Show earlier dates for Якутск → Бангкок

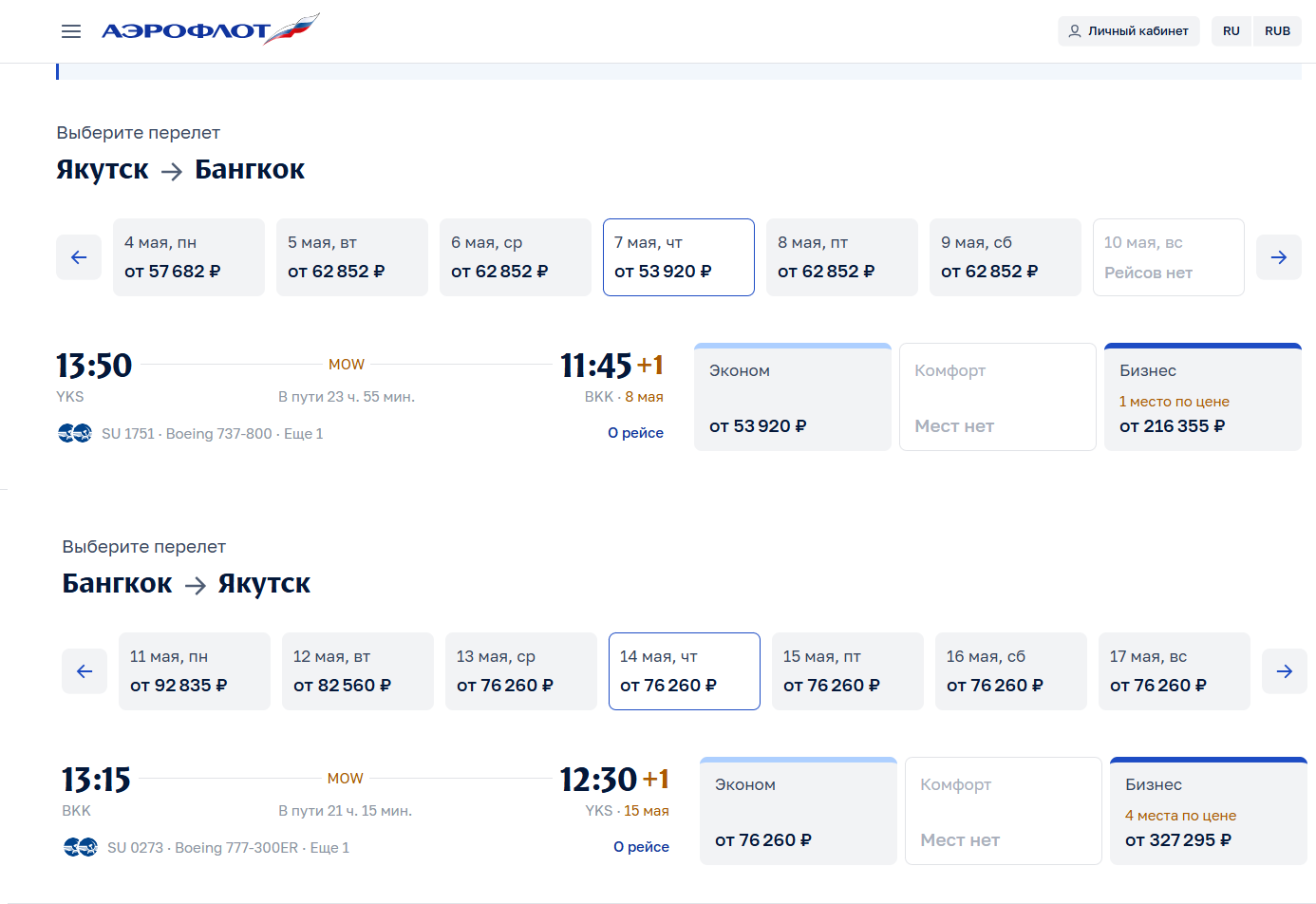click(79, 257)
